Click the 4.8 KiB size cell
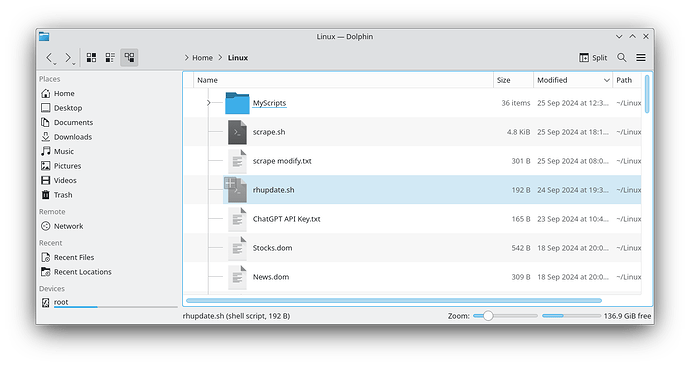This screenshot has height=367, width=690. click(518, 132)
